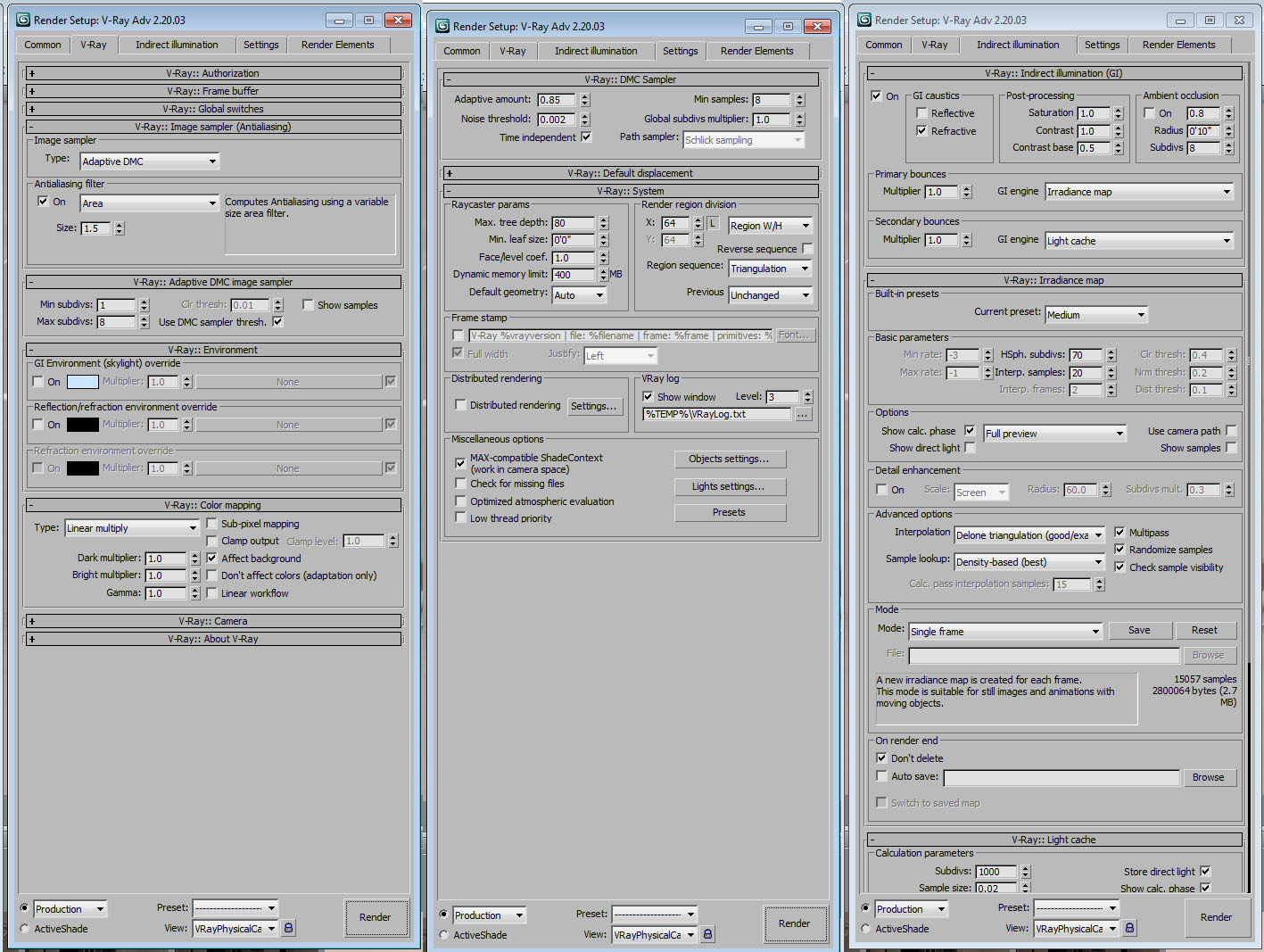Click the ellipsis button beside VRayLog.txt path
The height and width of the screenshot is (952, 1264).
pos(803,414)
